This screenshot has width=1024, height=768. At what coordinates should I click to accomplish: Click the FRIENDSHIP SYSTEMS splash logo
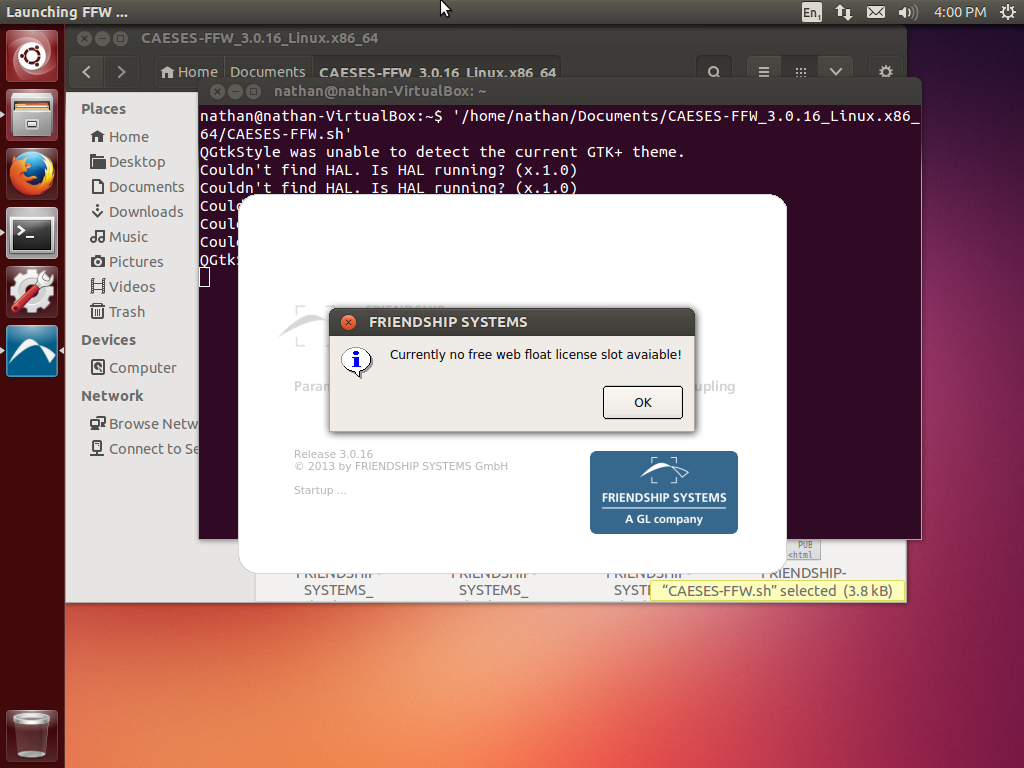[664, 492]
